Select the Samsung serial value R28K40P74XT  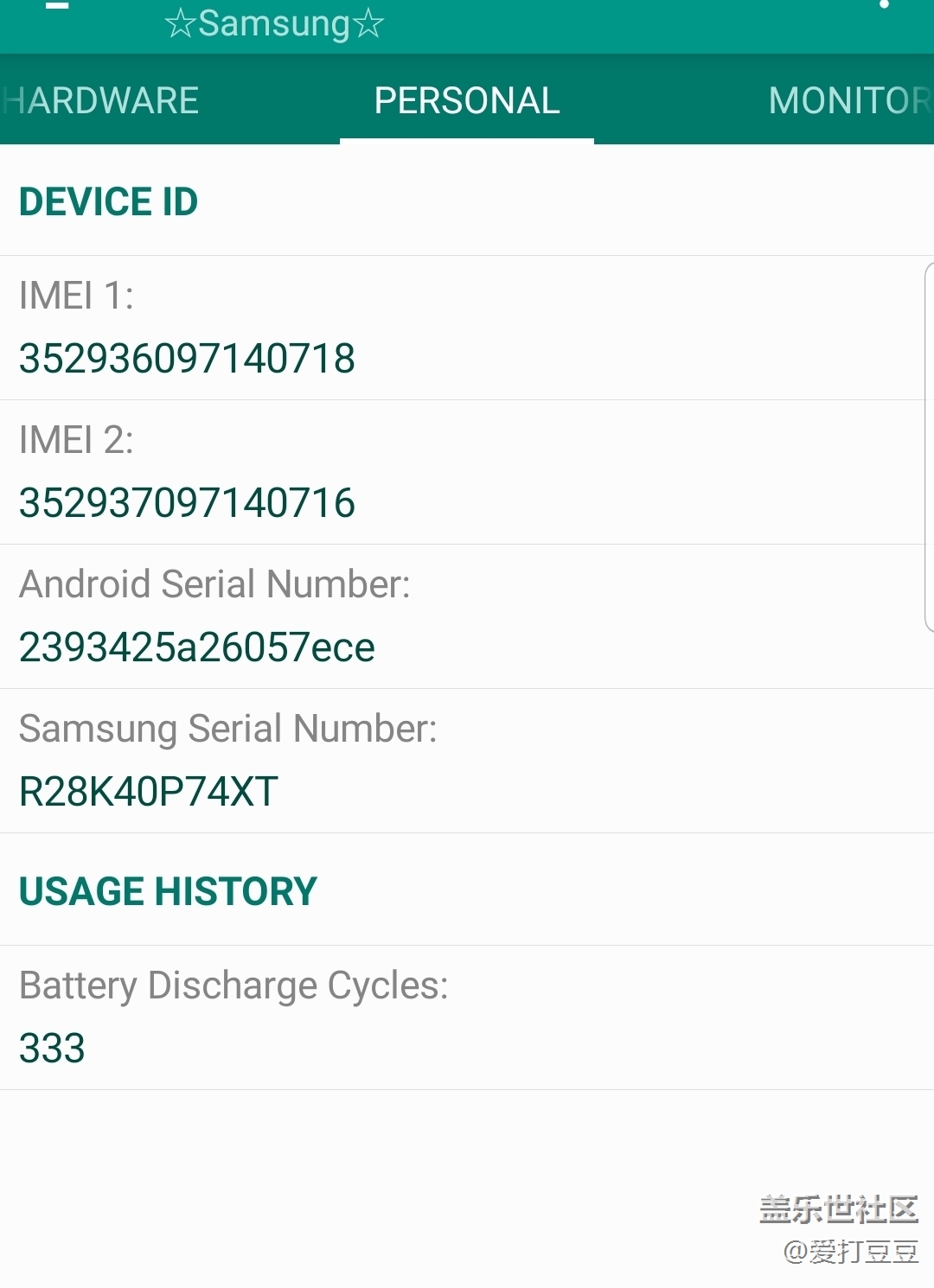149,792
